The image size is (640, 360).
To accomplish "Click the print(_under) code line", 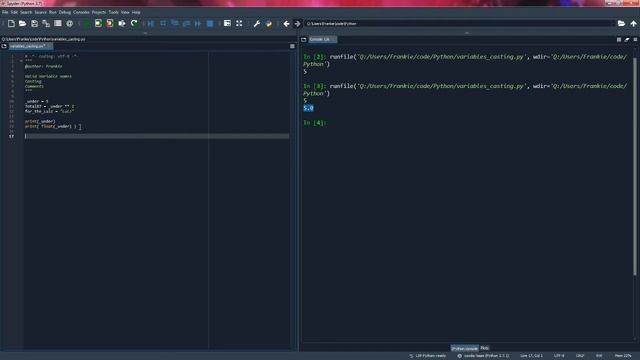I will click(x=40, y=121).
